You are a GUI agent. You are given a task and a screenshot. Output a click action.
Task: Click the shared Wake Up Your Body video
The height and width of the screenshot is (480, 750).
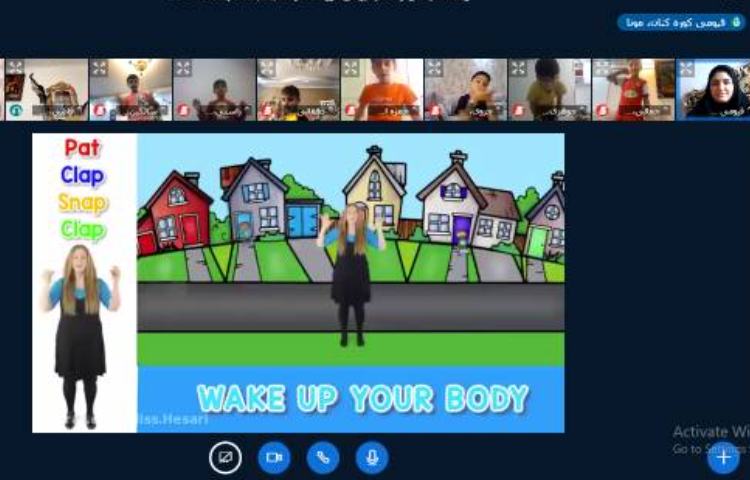click(x=350, y=283)
